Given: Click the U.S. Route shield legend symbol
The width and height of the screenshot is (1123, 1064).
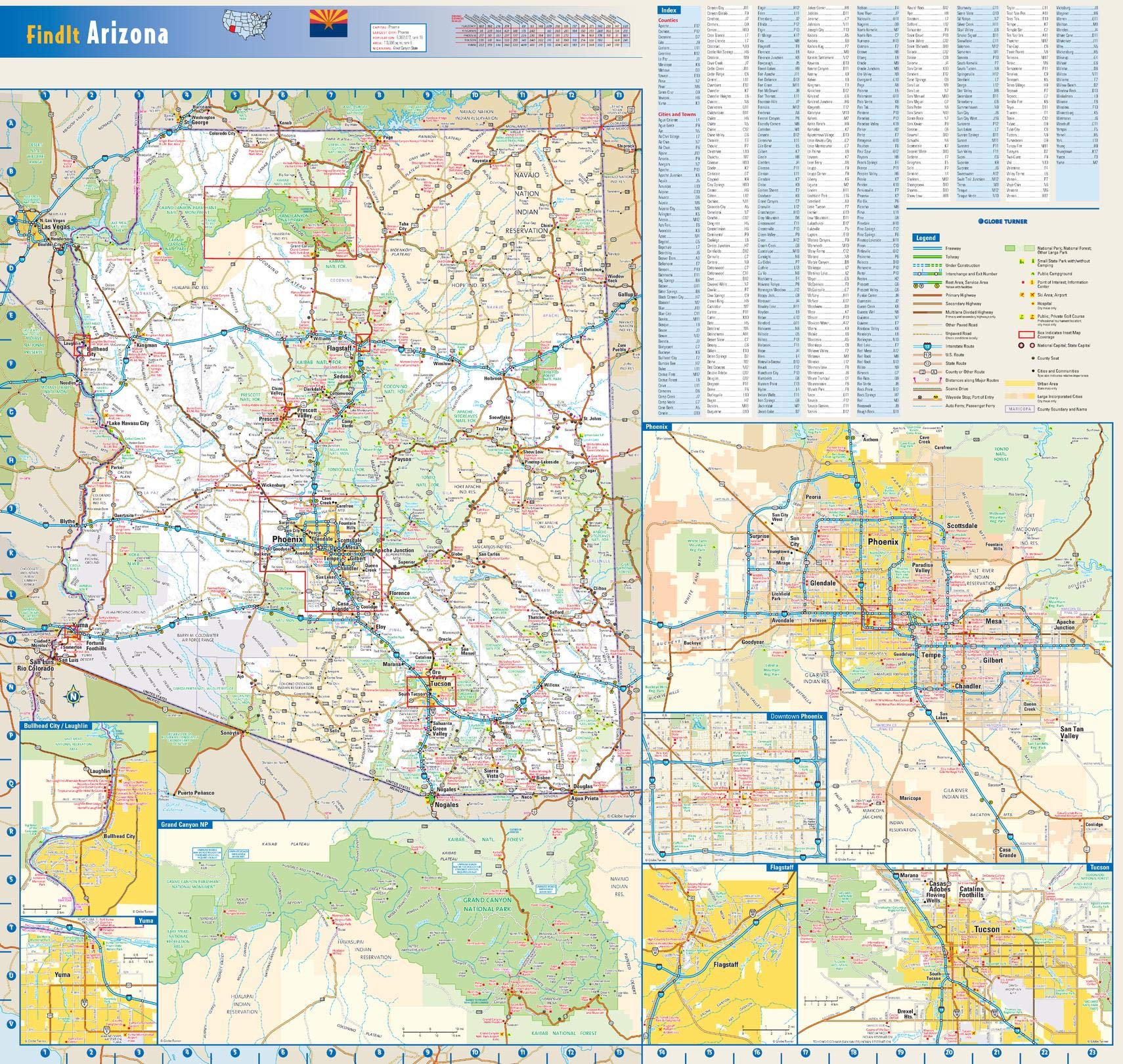Looking at the screenshot, I should [927, 355].
